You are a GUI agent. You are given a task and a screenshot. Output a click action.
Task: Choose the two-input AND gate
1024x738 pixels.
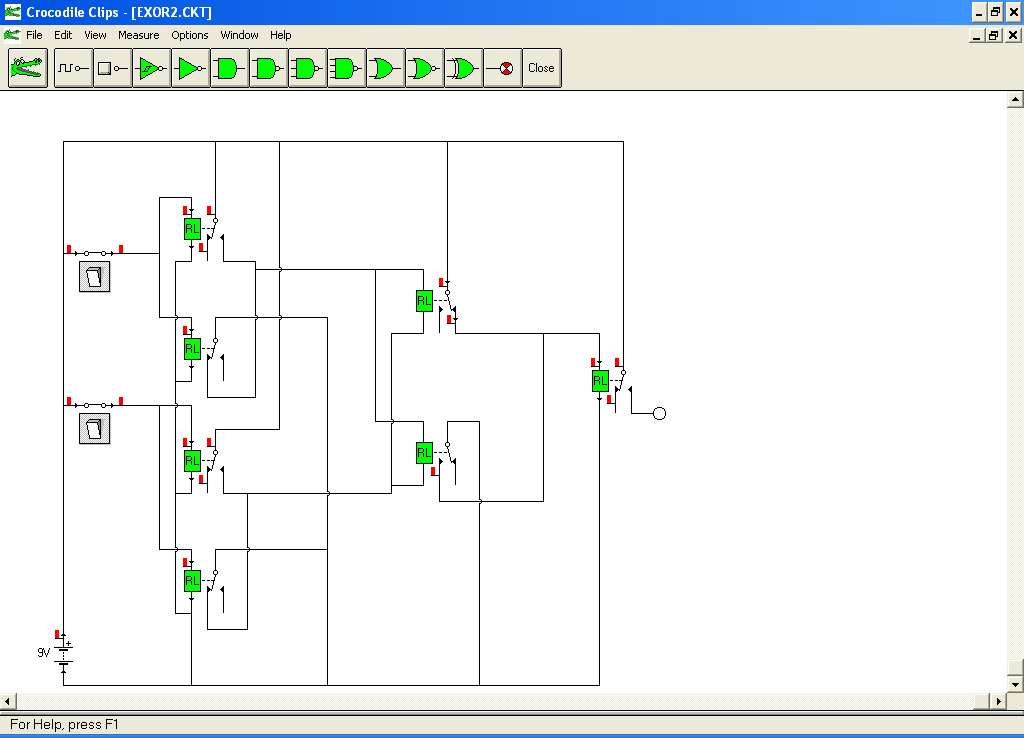(x=229, y=68)
